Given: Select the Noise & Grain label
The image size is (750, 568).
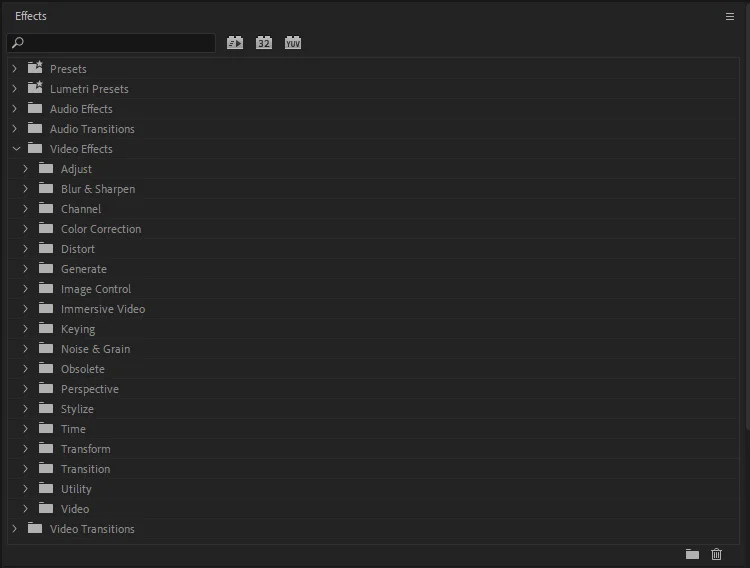Looking at the screenshot, I should coord(95,349).
